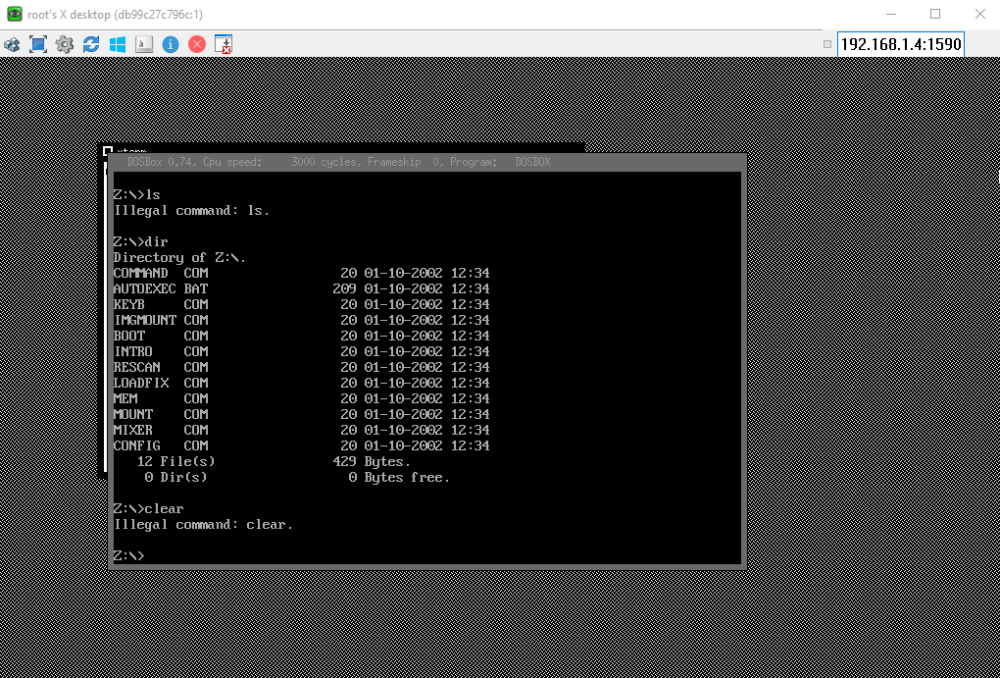This screenshot has width=1000, height=678.
Task: Click the file size 209 for AUTOEXEC
Action: 344,289
